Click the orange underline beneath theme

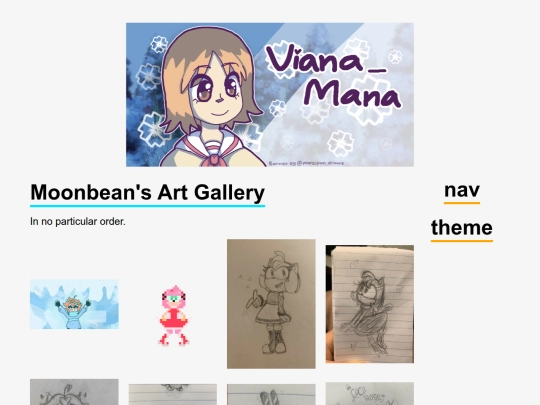[461, 240]
